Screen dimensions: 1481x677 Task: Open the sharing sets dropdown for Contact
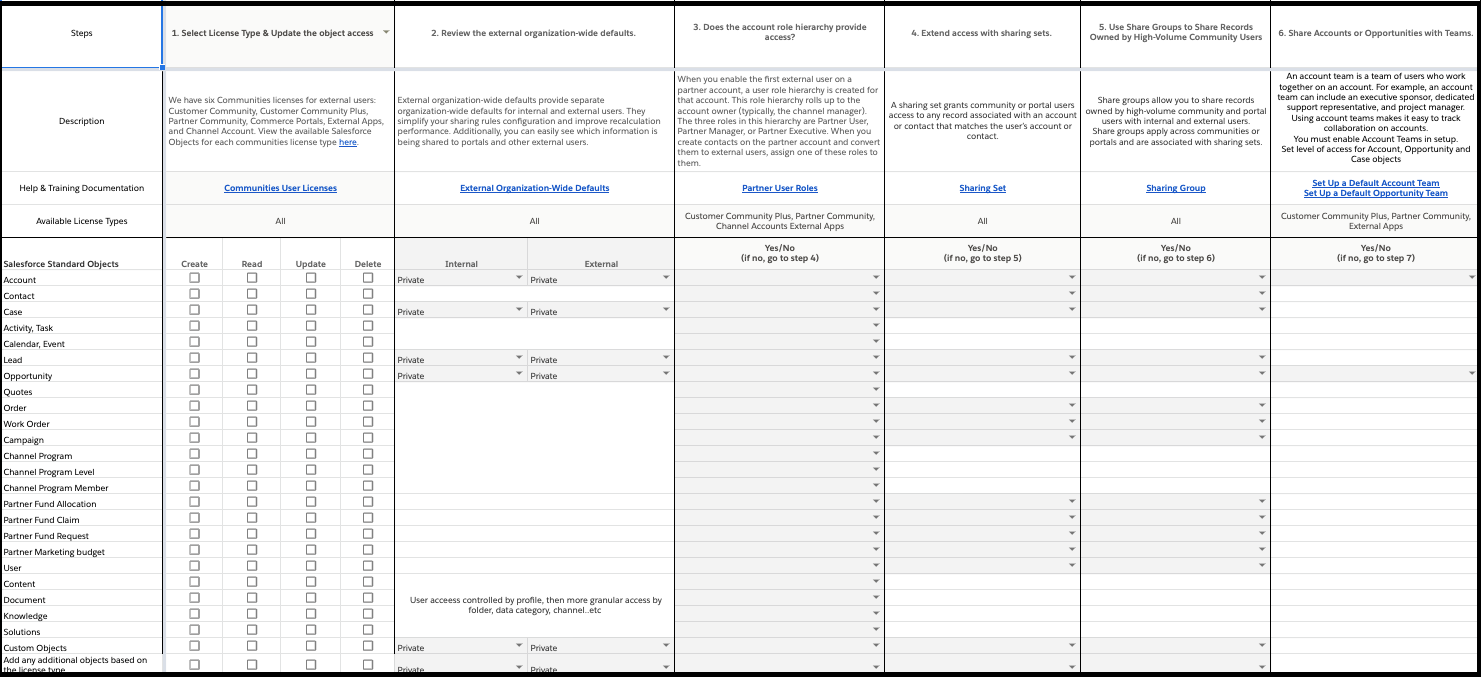pos(1072,295)
